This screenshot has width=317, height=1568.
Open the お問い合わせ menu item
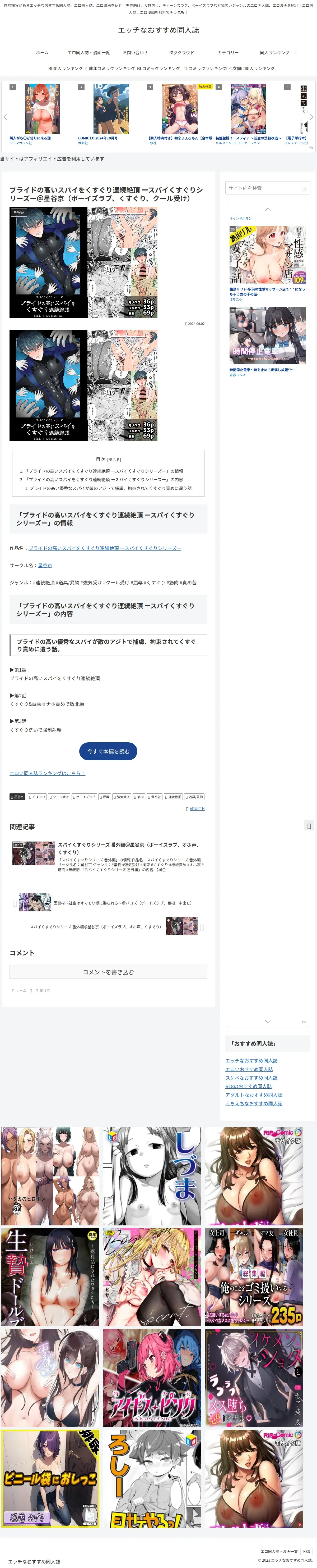click(x=135, y=52)
